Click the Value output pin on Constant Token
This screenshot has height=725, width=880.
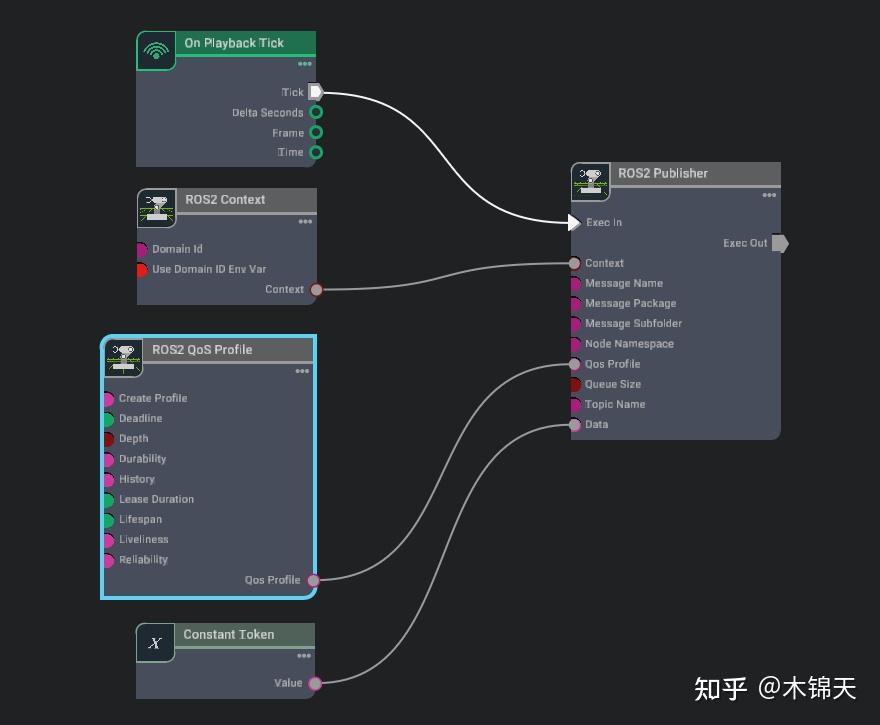[315, 683]
